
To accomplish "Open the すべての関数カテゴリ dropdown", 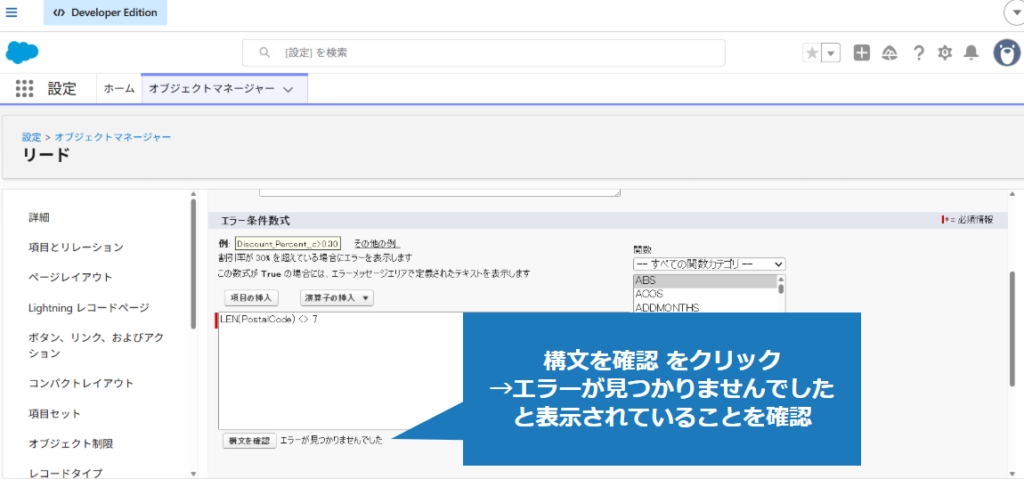I will click(709, 264).
